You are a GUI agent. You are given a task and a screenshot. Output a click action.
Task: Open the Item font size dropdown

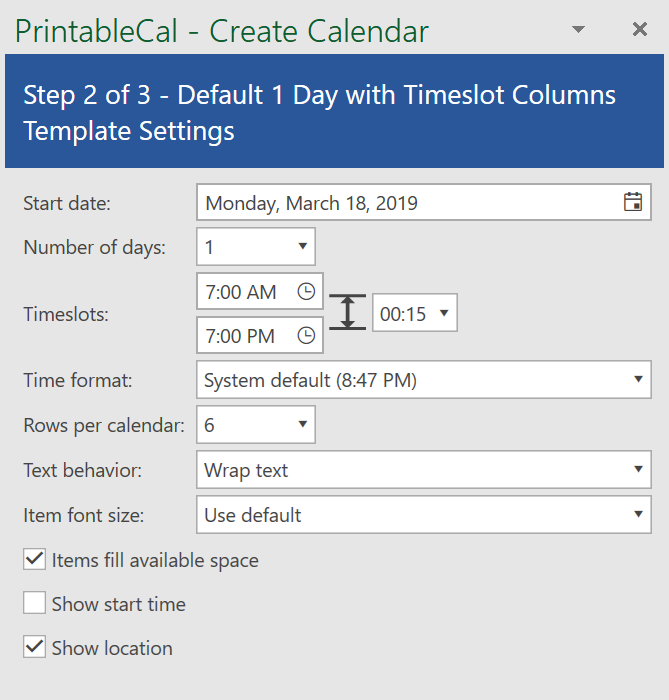tap(638, 515)
